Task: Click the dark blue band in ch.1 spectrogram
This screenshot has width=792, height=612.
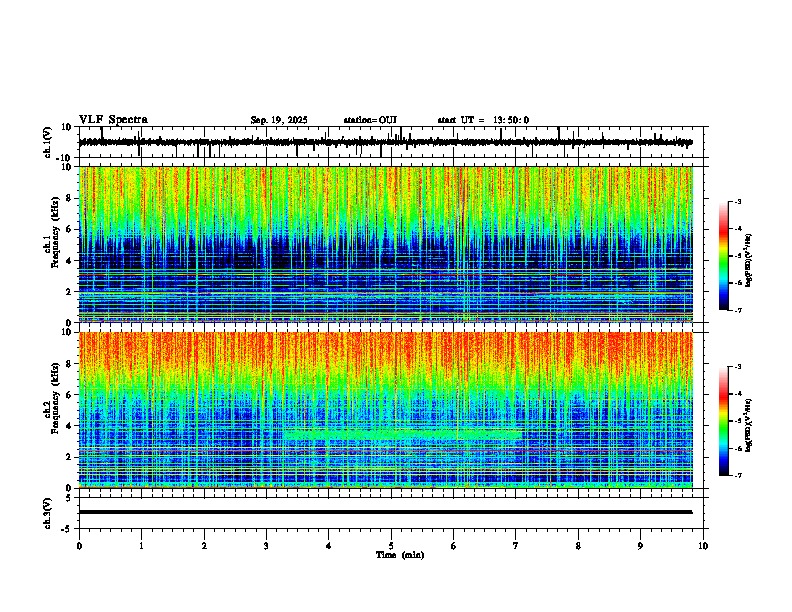Action: (x=385, y=255)
